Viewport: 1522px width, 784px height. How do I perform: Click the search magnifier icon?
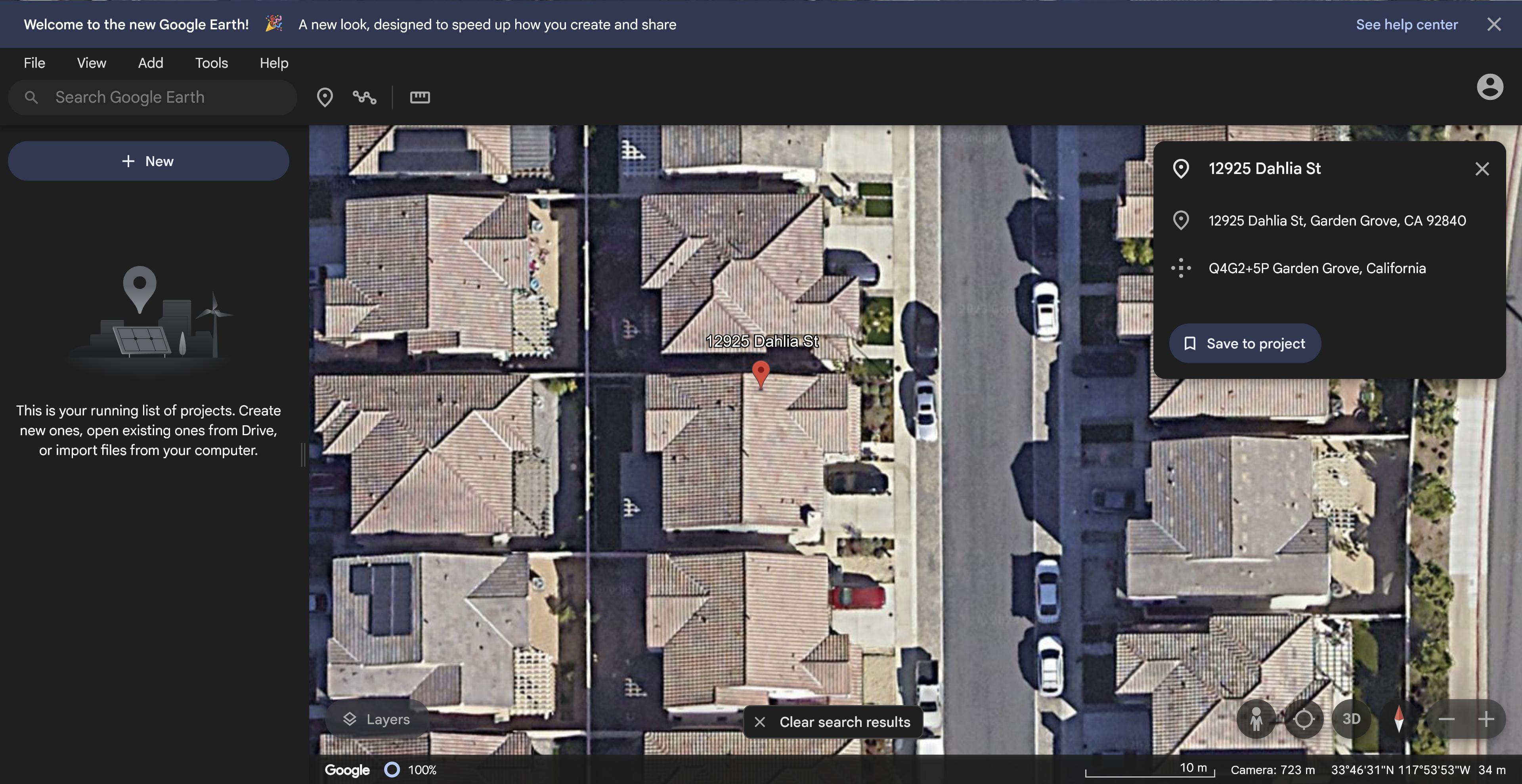(31, 98)
